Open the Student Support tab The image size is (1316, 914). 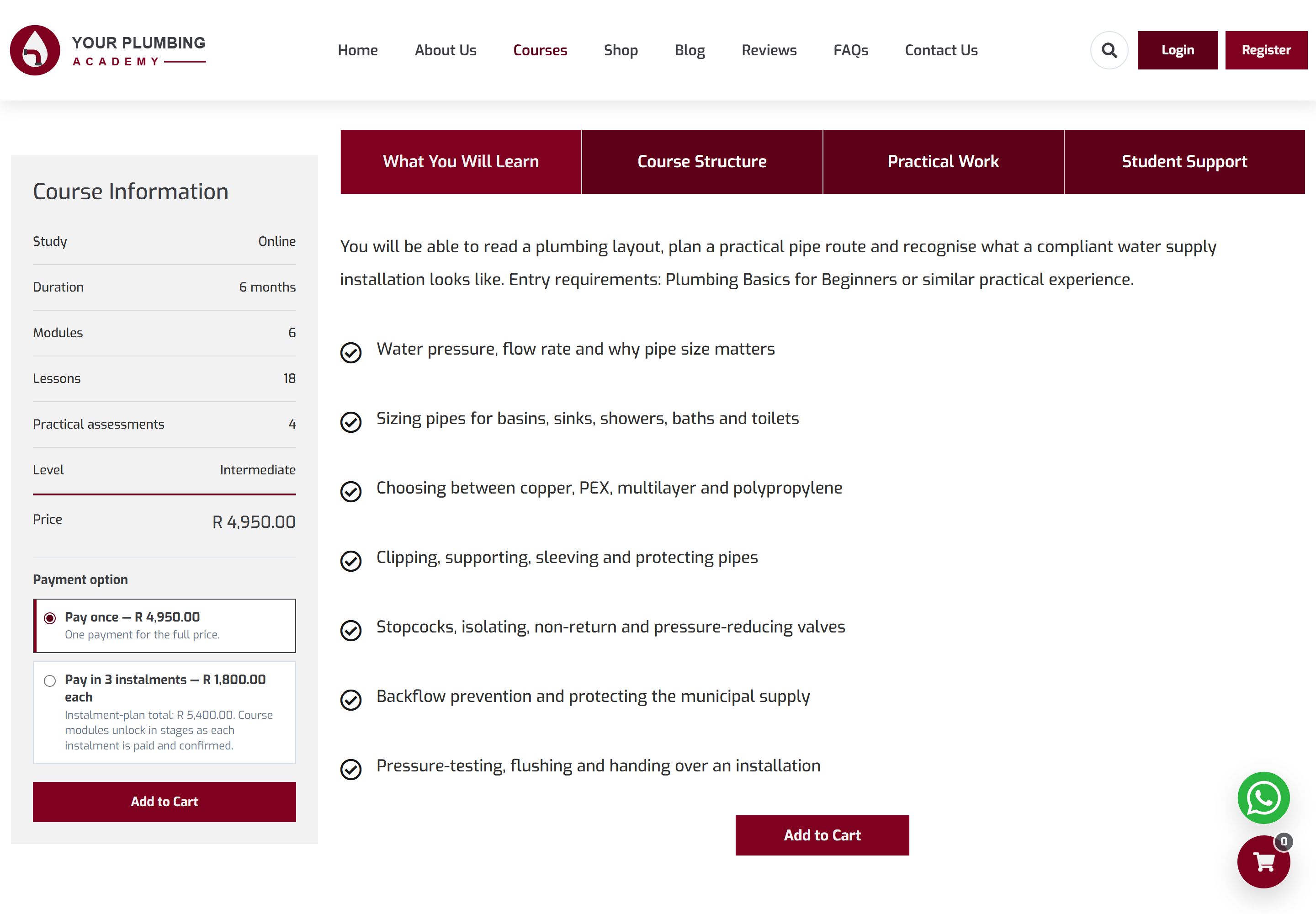1184,161
